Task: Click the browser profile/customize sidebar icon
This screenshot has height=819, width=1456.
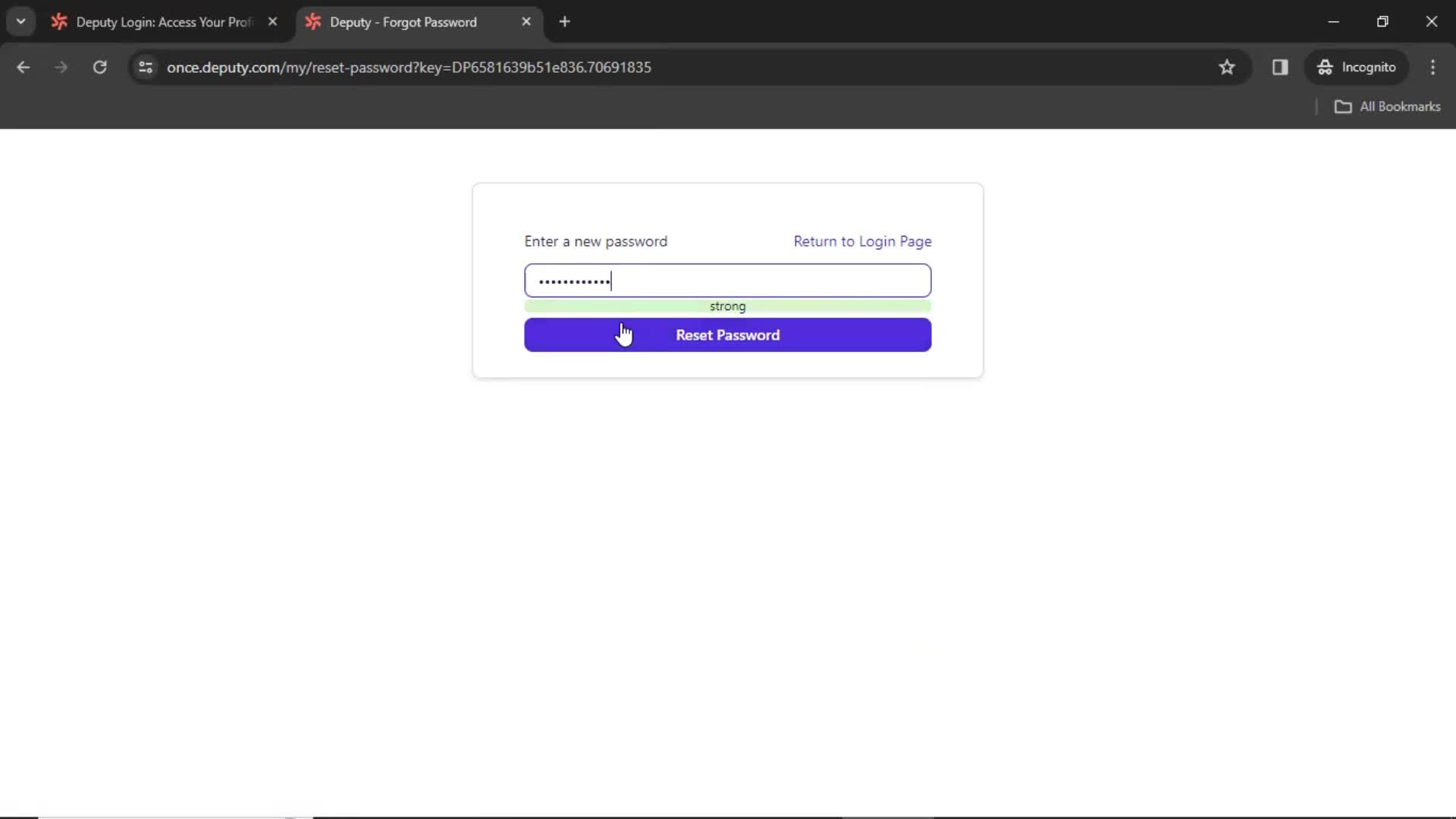Action: 1280,67
